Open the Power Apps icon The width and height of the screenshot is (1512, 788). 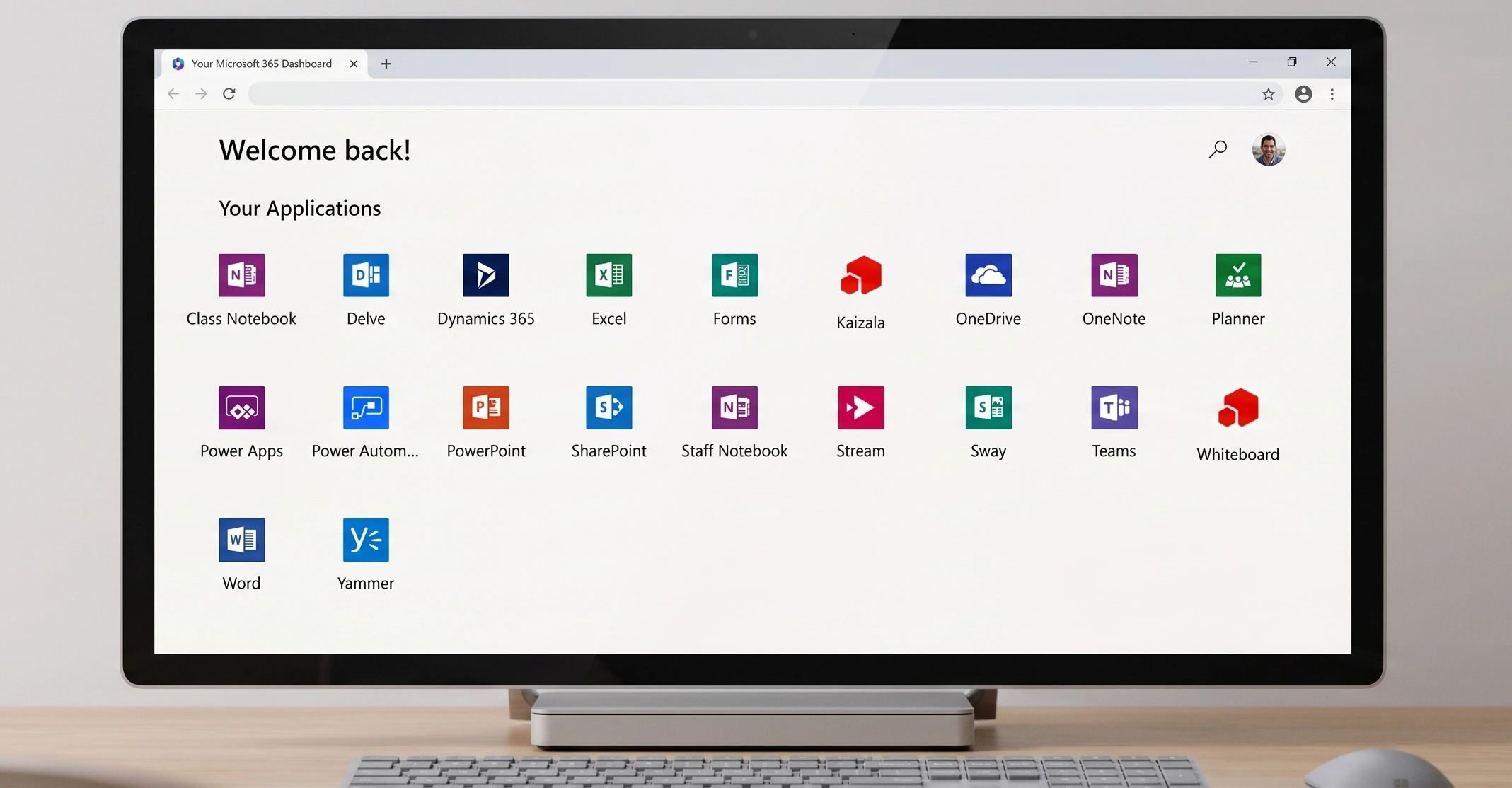(241, 407)
